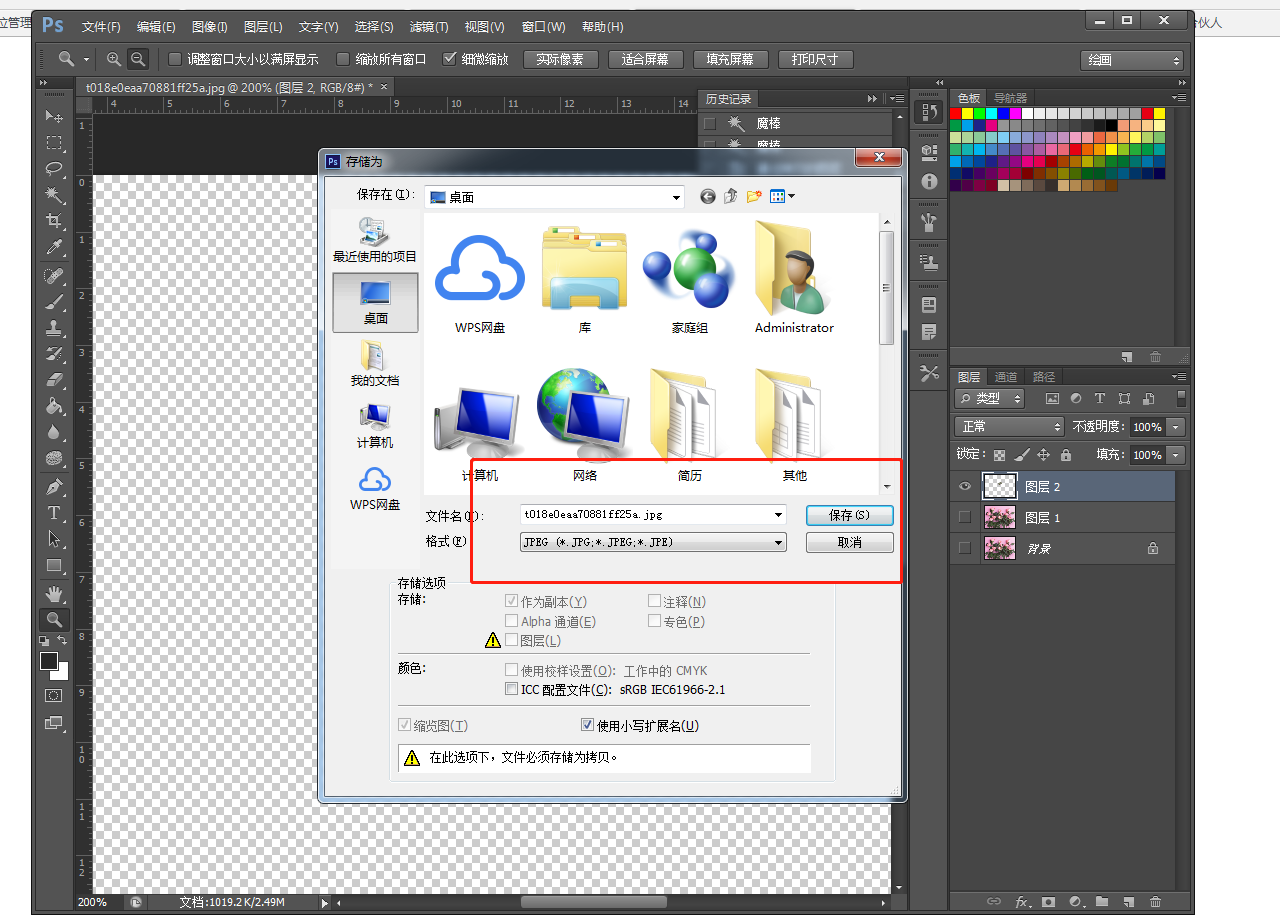Viewport: 1280px width, 915px height.
Task: Open the 桌面 location in the dialog sidebar
Action: pos(375,302)
